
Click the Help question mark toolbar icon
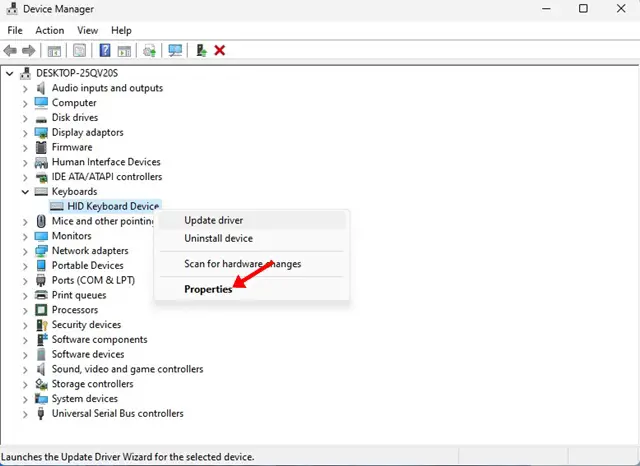tap(105, 51)
